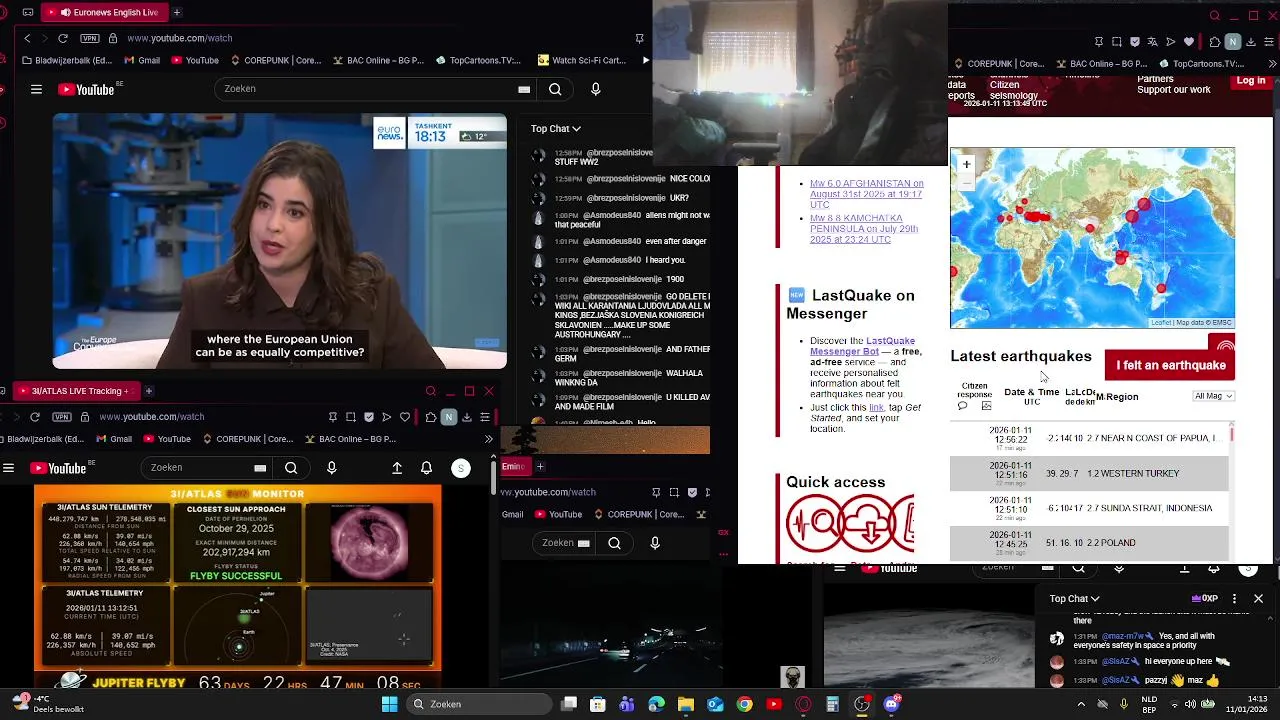Screen dimensions: 1280x720
Task: Expand bookmarks overflow chevron in 3I/ATLAS window
Action: point(488,439)
